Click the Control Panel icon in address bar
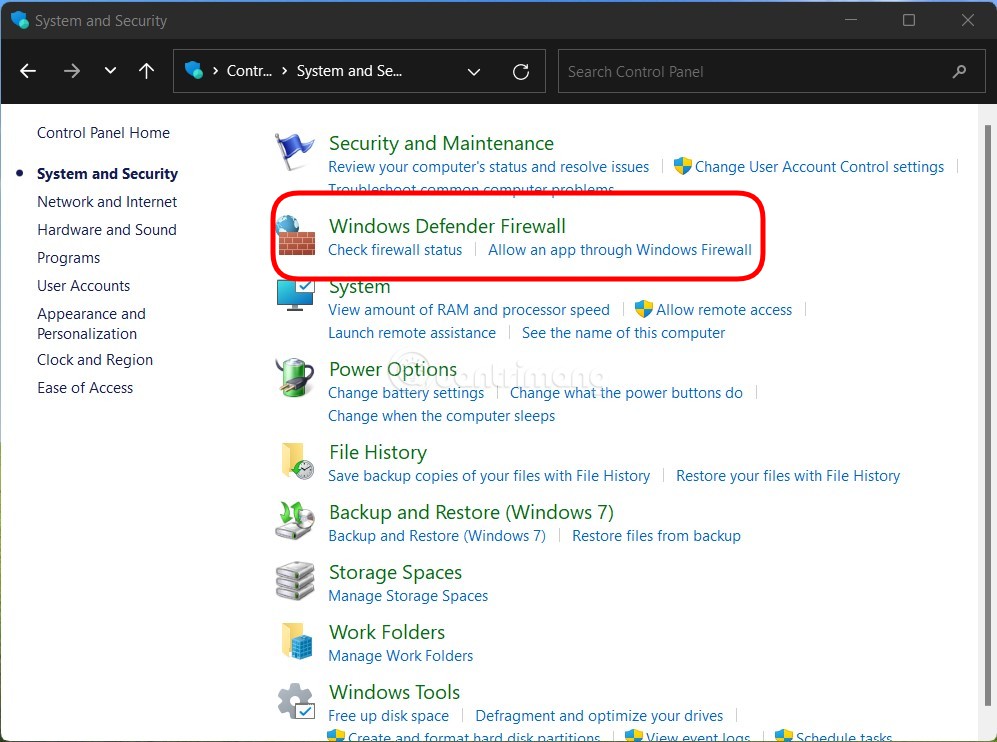The width and height of the screenshot is (997, 742). point(193,70)
